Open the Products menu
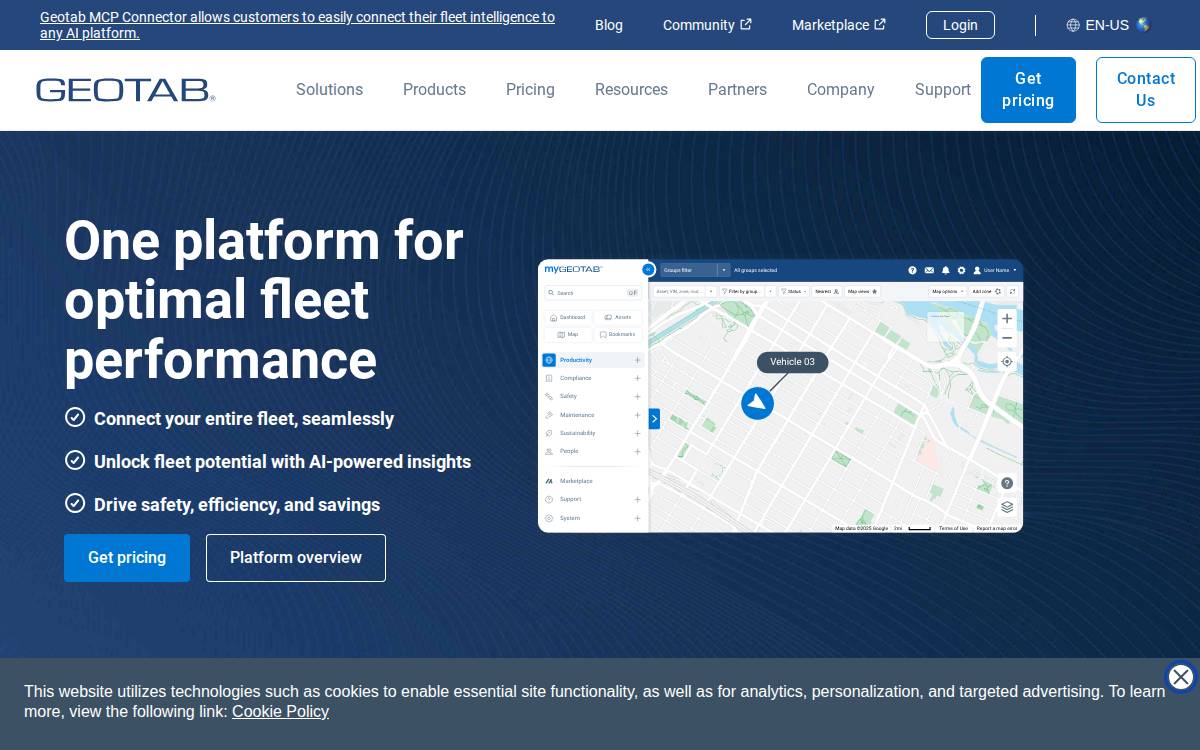The width and height of the screenshot is (1200, 750). tap(434, 89)
